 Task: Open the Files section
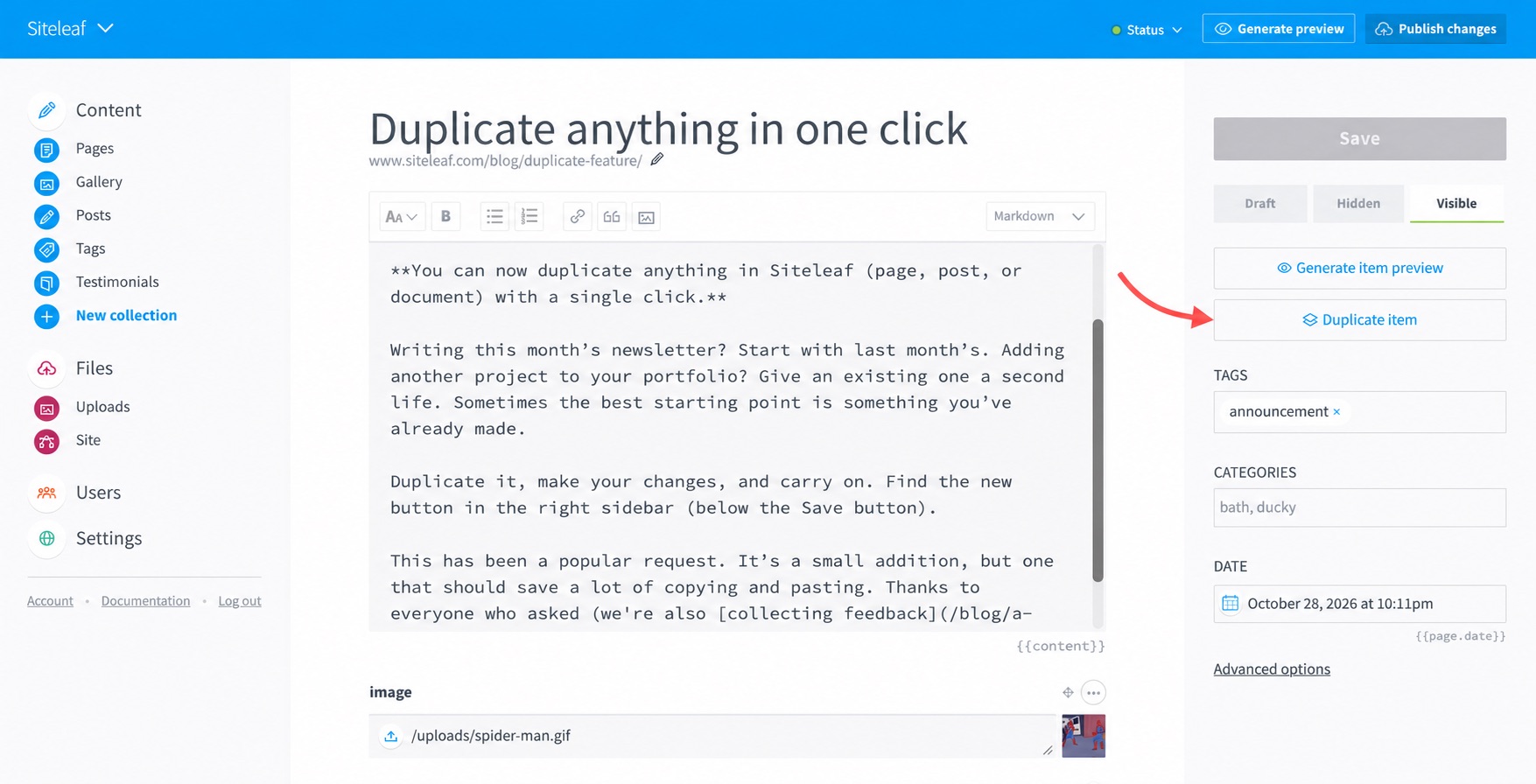pos(71,368)
